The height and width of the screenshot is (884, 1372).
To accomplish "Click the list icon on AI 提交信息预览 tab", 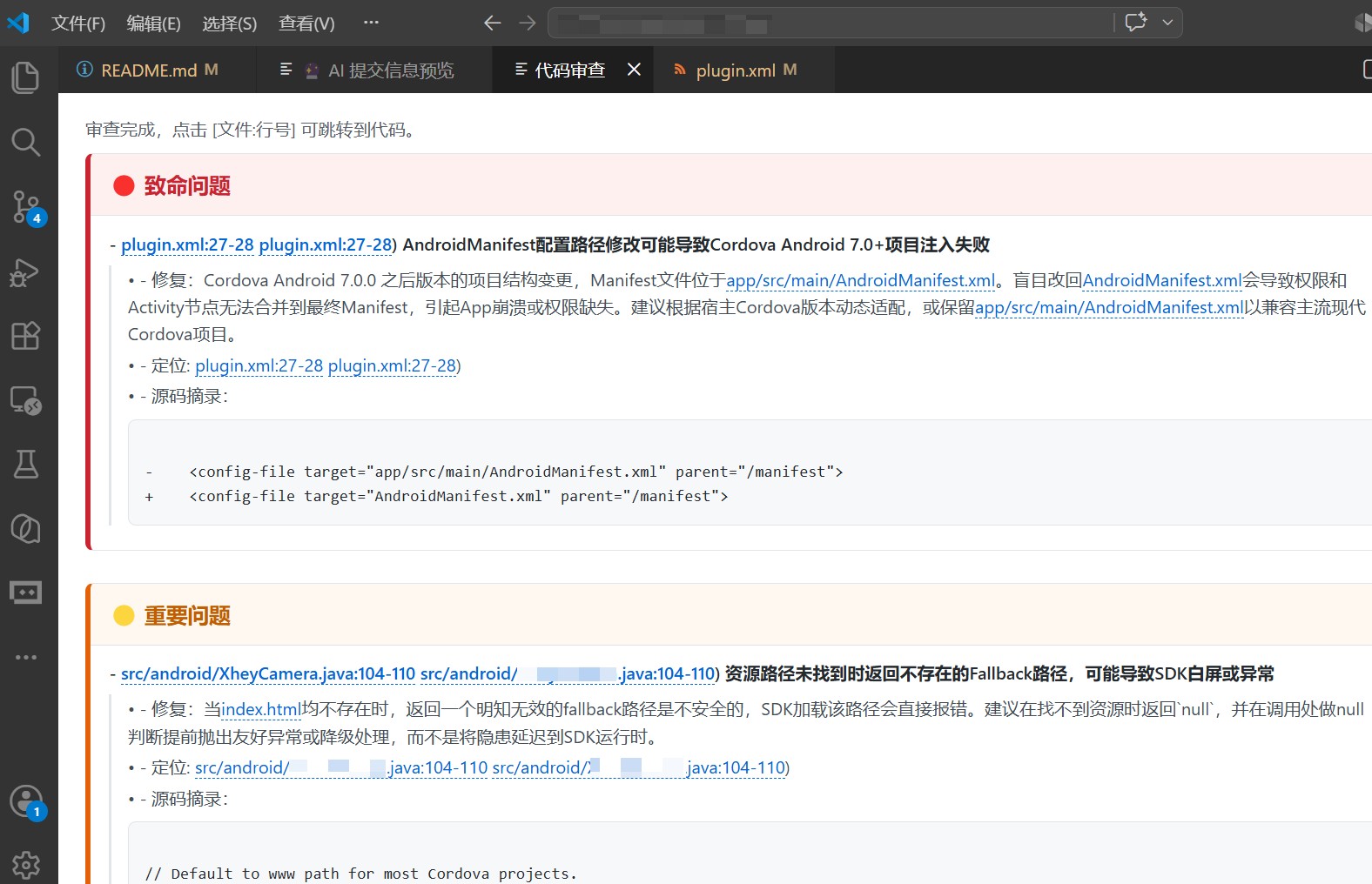I will [x=286, y=69].
